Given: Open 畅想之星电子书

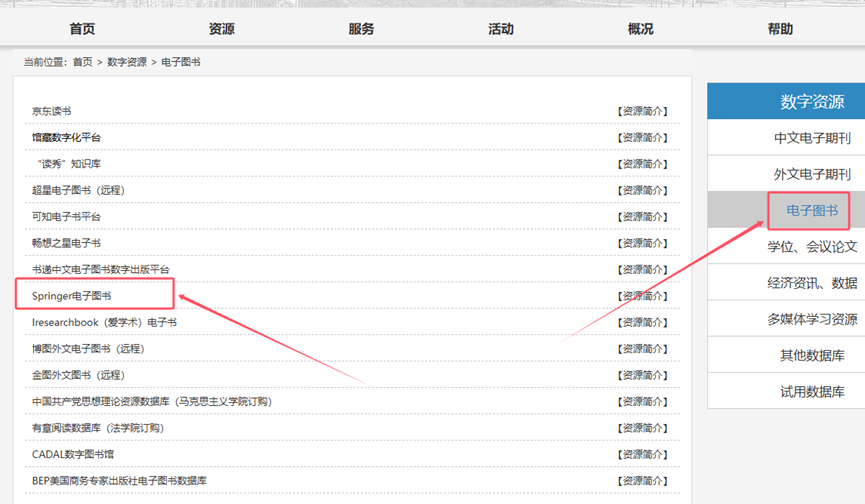Looking at the screenshot, I should 66,243.
